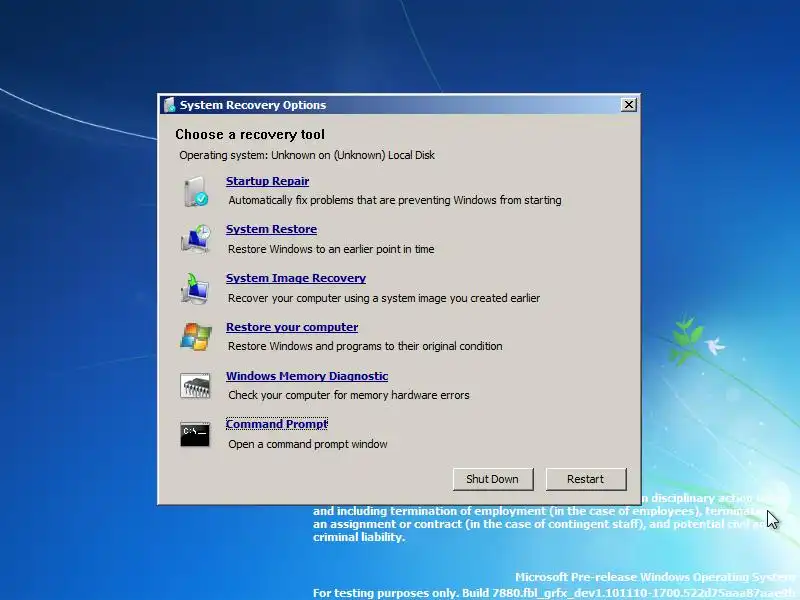800x600 pixels.
Task: Click 'Automatically fix problems' description text
Action: (x=394, y=200)
